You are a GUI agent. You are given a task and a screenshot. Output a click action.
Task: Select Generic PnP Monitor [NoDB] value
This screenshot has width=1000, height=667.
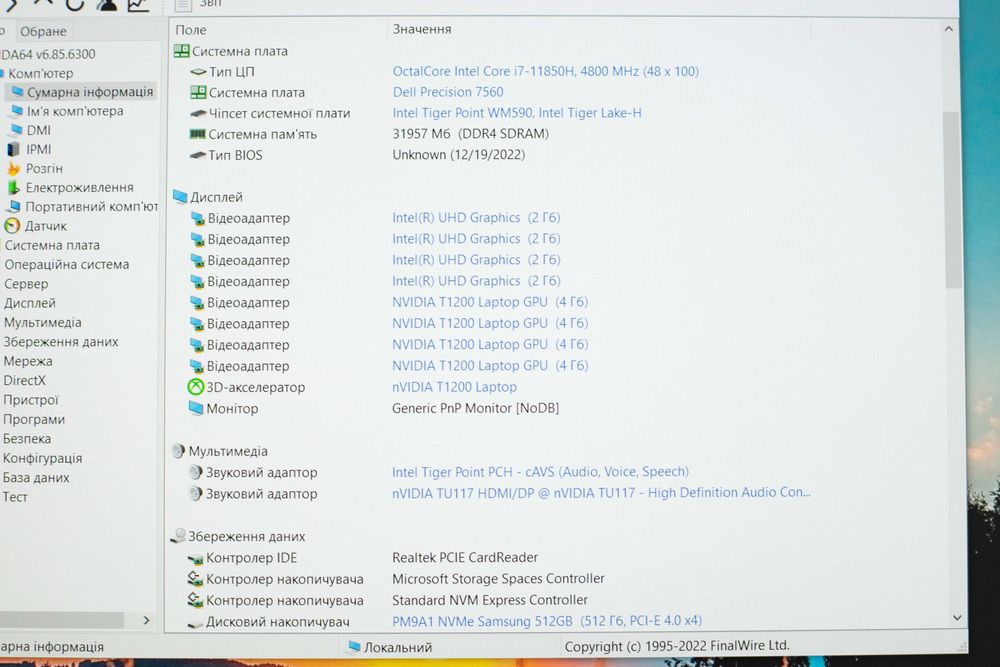(475, 408)
